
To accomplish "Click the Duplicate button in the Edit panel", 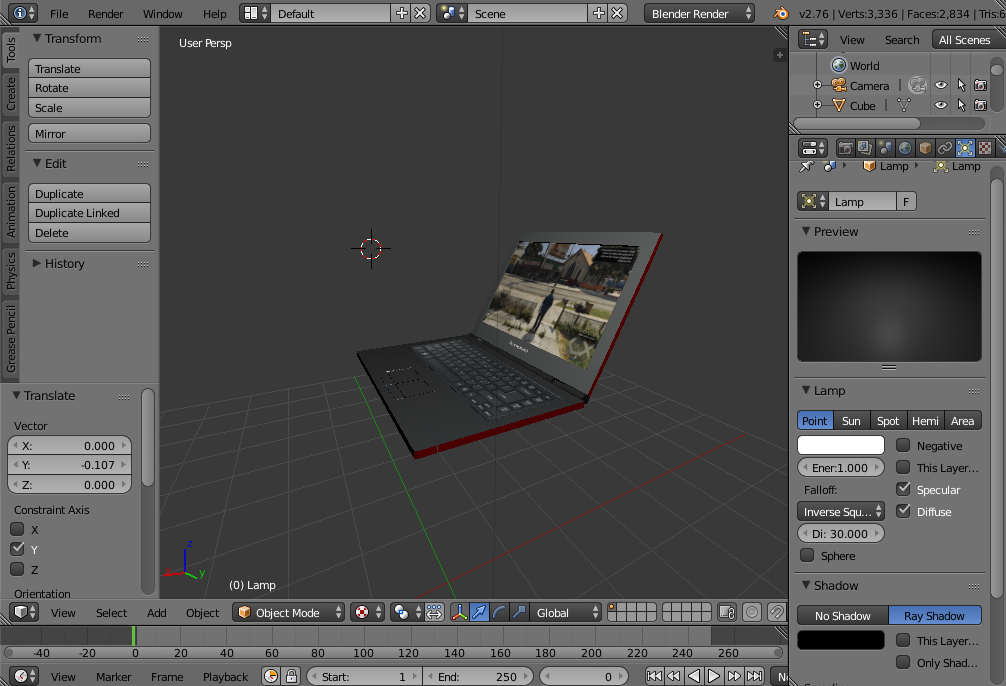I will 89,192.
